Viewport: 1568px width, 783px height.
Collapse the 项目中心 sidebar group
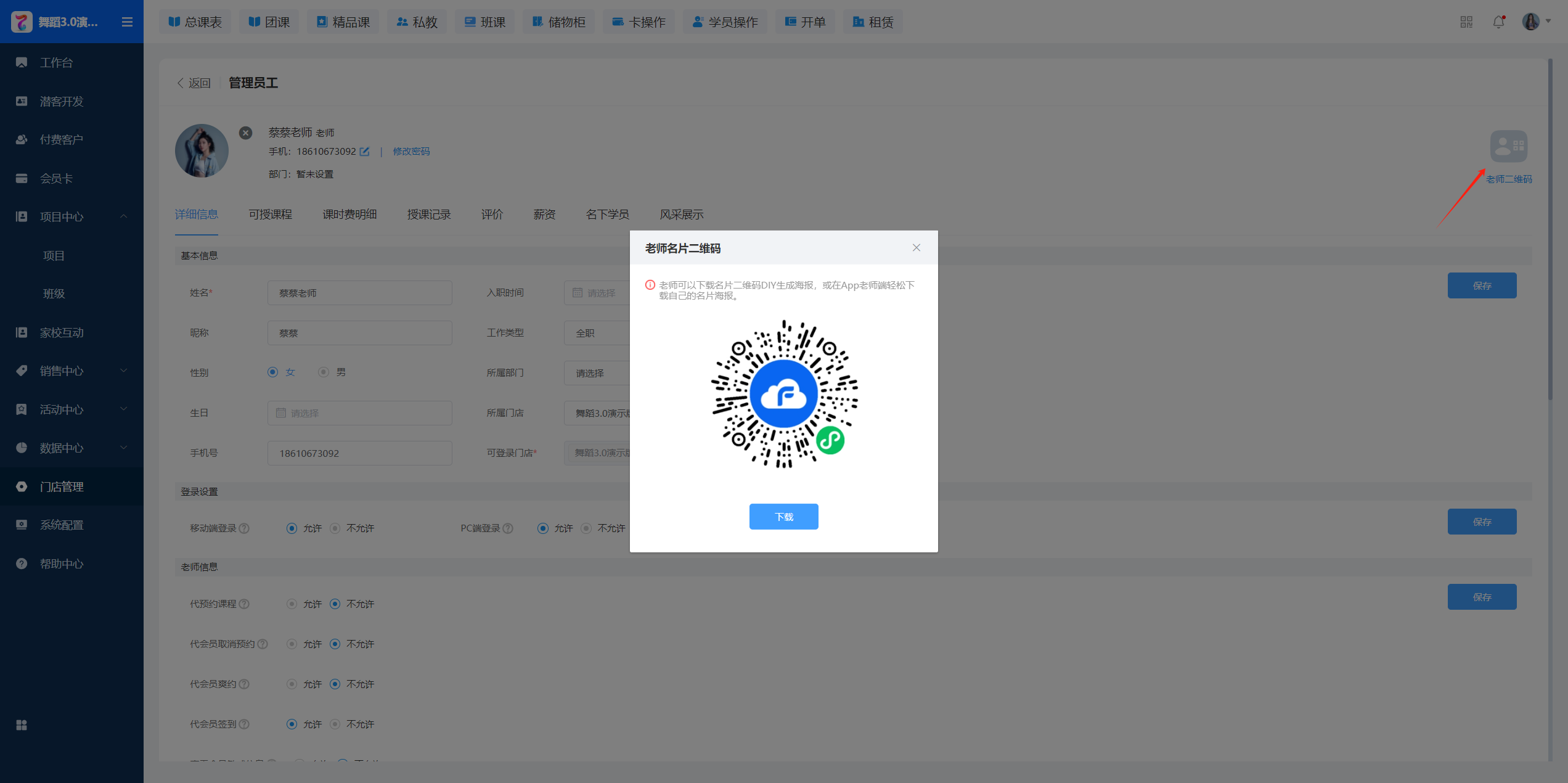tap(71, 216)
